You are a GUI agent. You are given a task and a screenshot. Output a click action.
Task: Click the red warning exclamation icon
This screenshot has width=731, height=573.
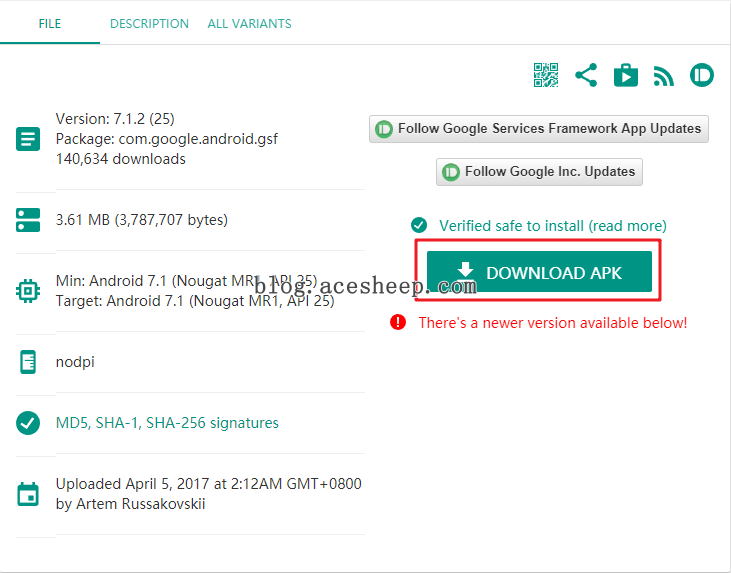pyautogui.click(x=398, y=322)
